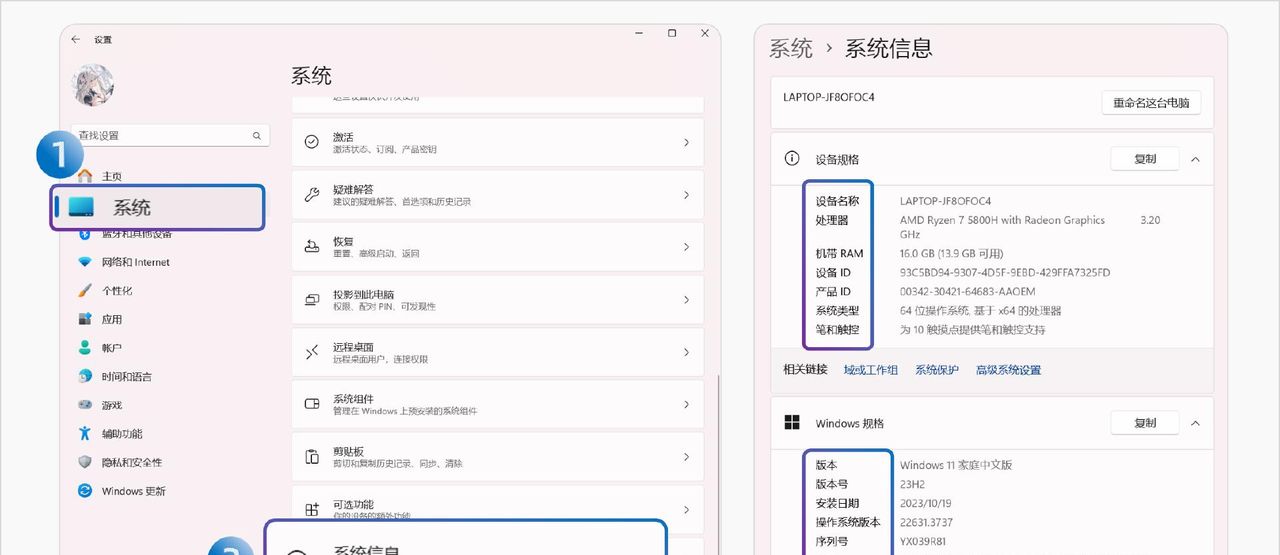Open the 域或工作组 link

pyautogui.click(x=871, y=370)
